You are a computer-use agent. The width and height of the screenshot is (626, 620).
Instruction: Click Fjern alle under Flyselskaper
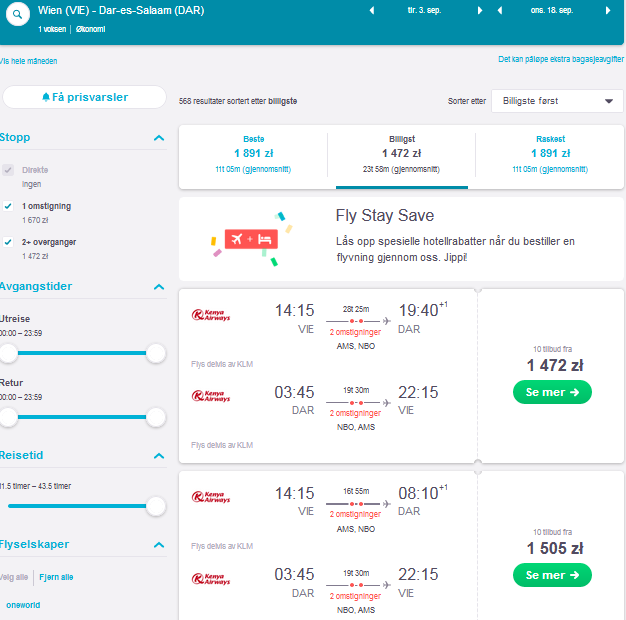tap(56, 577)
